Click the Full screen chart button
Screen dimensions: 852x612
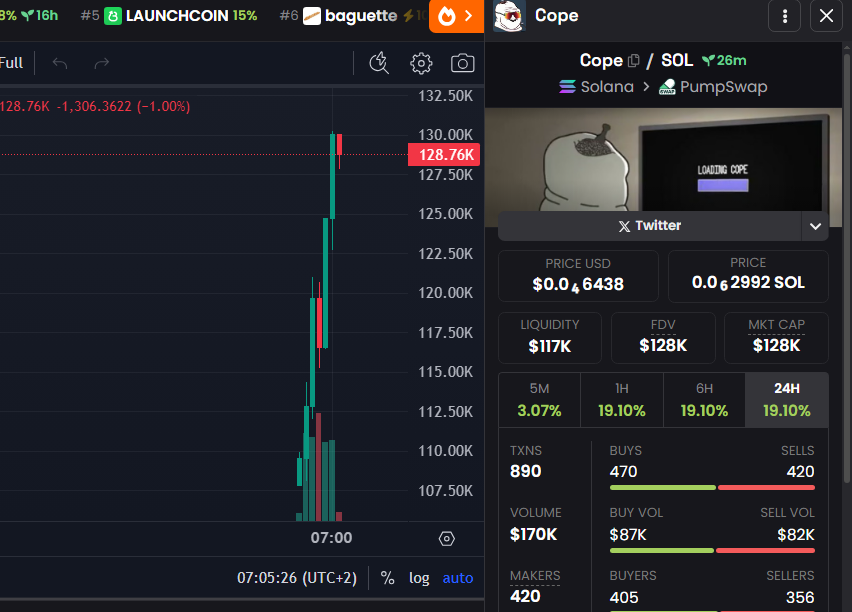click(x=11, y=63)
